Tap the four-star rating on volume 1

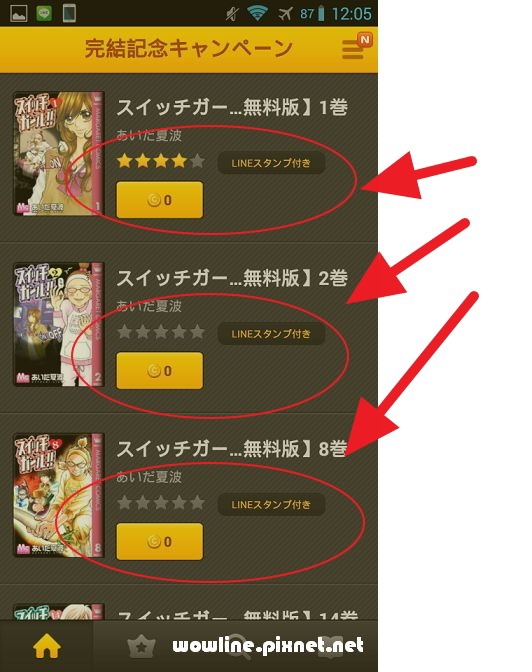tap(161, 162)
